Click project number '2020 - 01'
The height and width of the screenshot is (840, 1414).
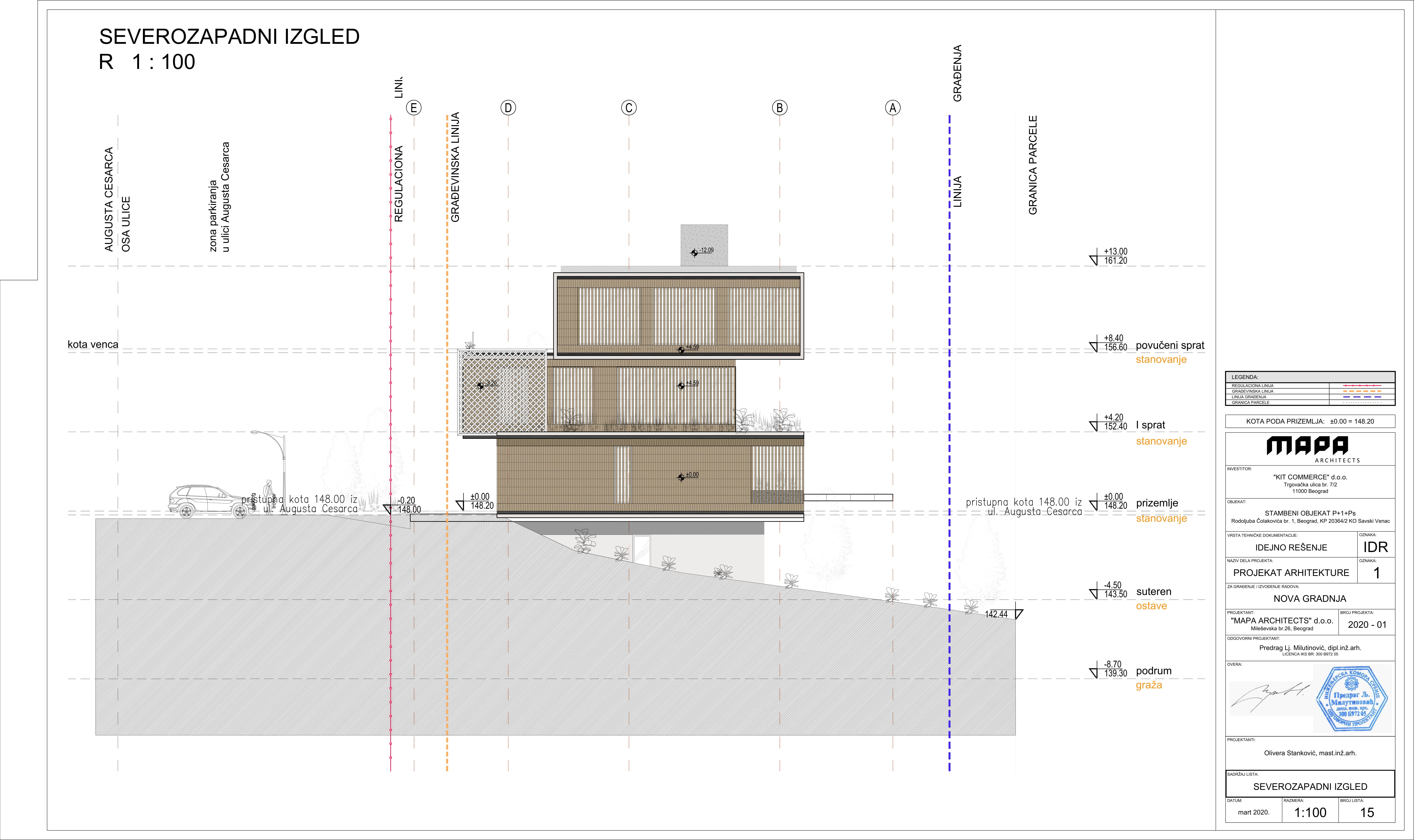1367,625
